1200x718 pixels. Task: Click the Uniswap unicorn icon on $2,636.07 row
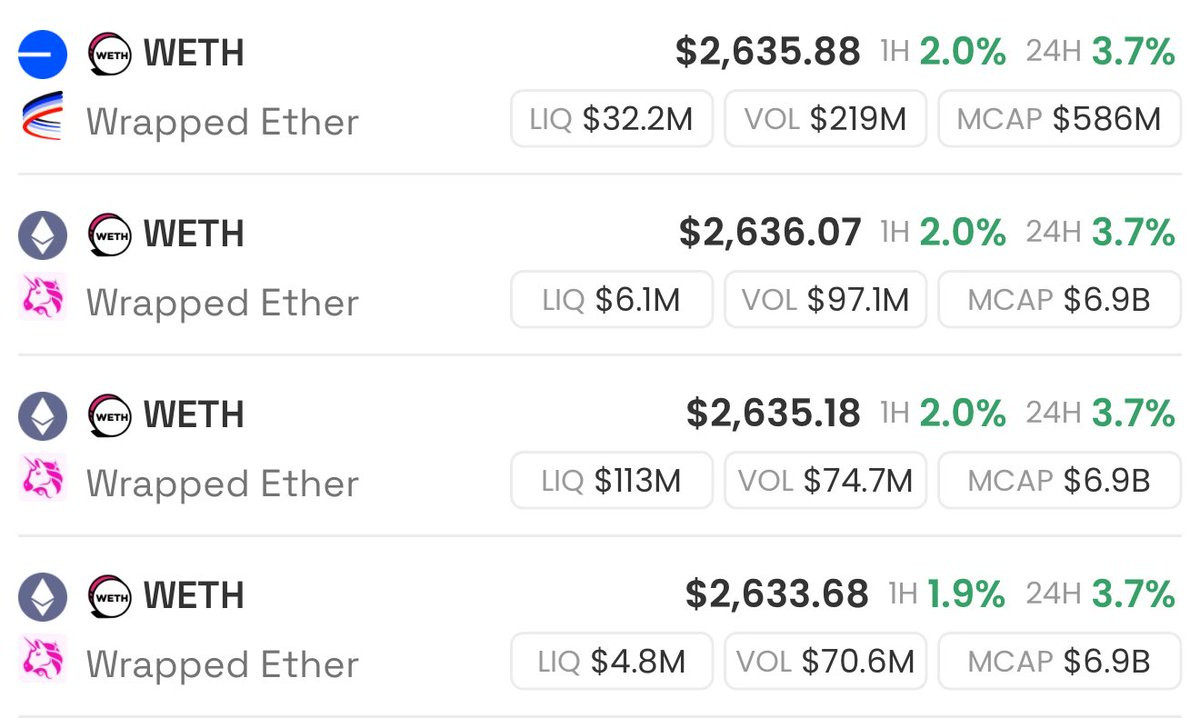pos(42,297)
